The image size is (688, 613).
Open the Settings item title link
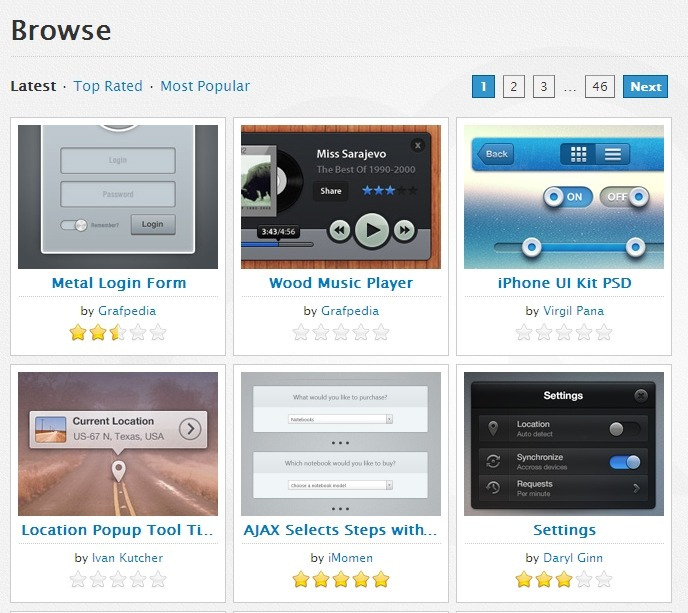point(564,530)
